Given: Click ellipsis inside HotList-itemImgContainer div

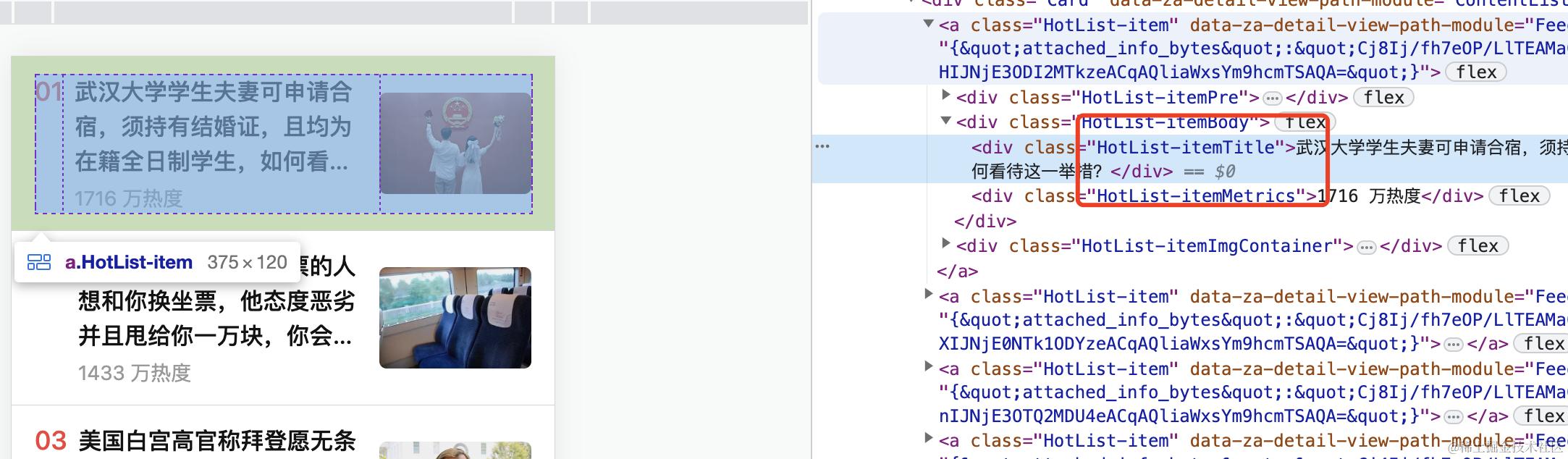Looking at the screenshot, I should [1366, 247].
